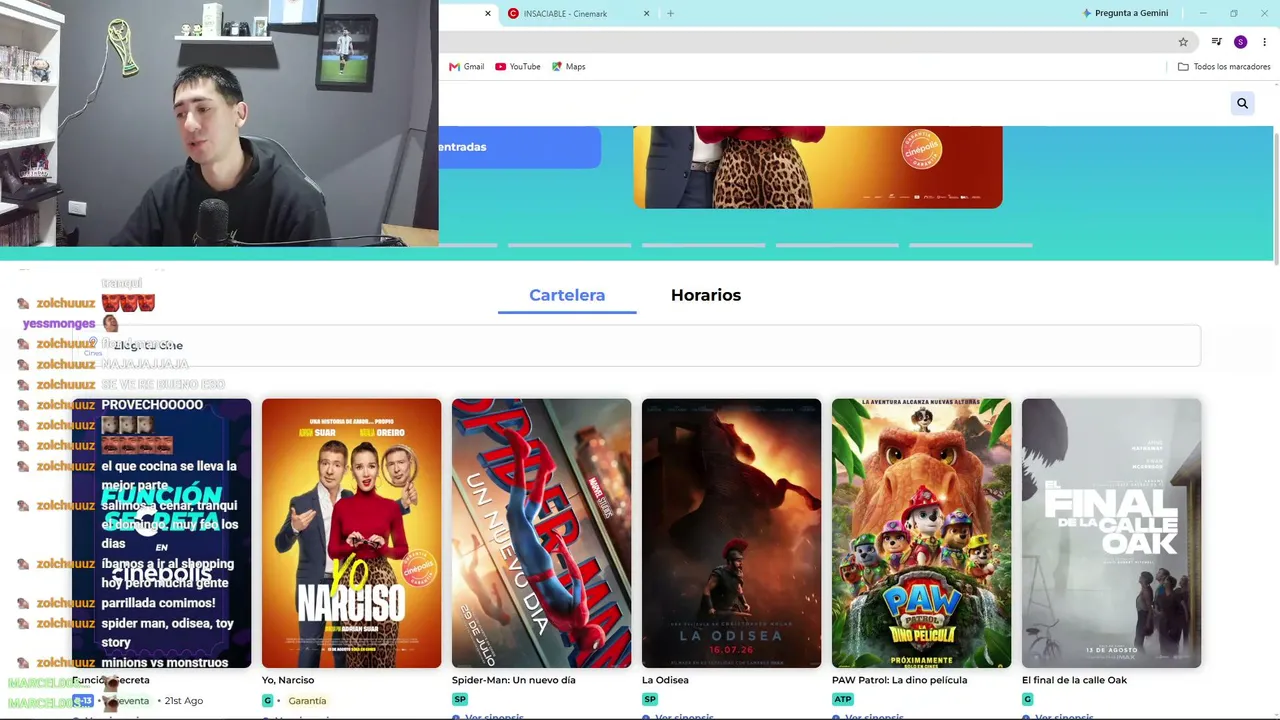The image size is (1280, 720).
Task: Close the Chrome window
Action: point(1264,13)
